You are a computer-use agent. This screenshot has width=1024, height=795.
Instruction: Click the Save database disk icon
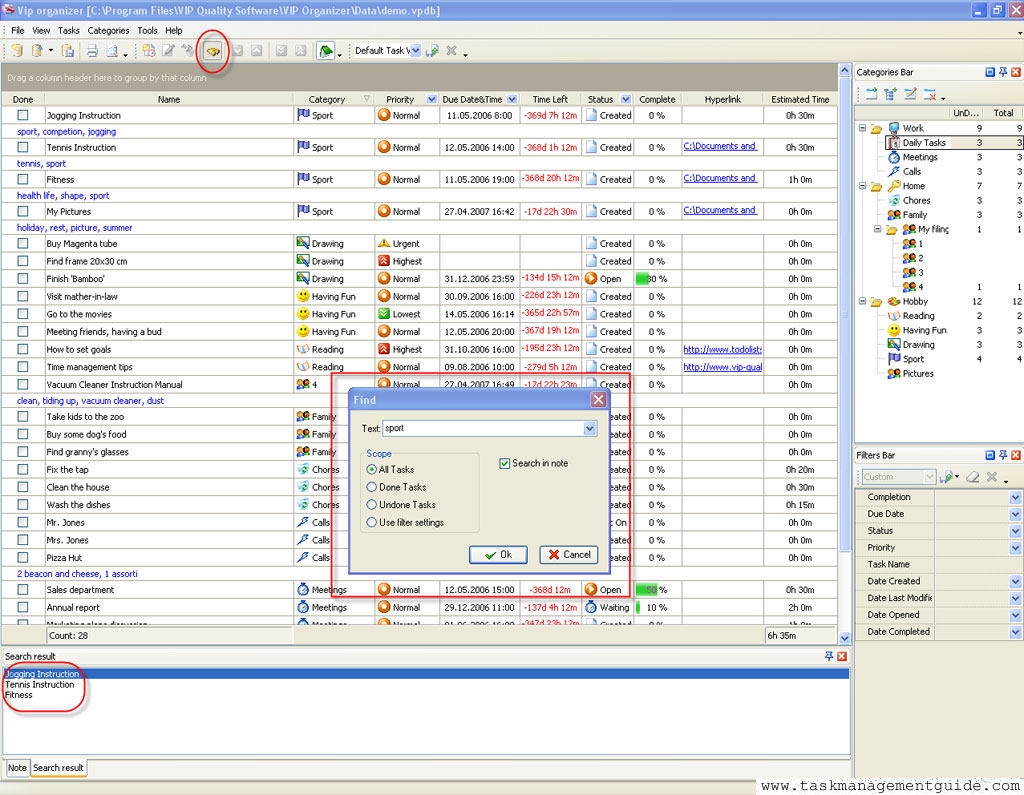(67, 51)
